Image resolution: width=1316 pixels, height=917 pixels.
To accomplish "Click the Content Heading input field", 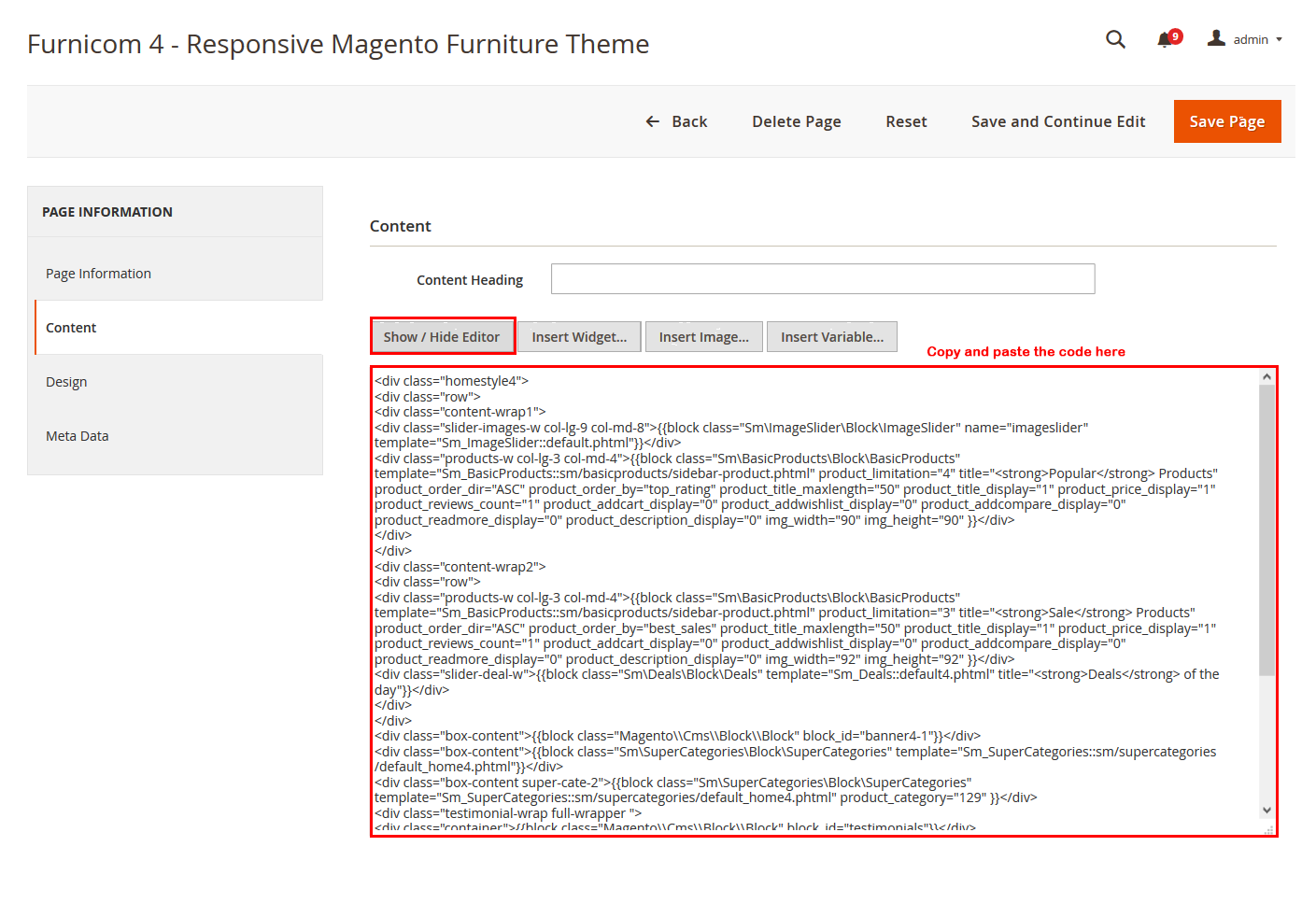I will [x=823, y=278].
